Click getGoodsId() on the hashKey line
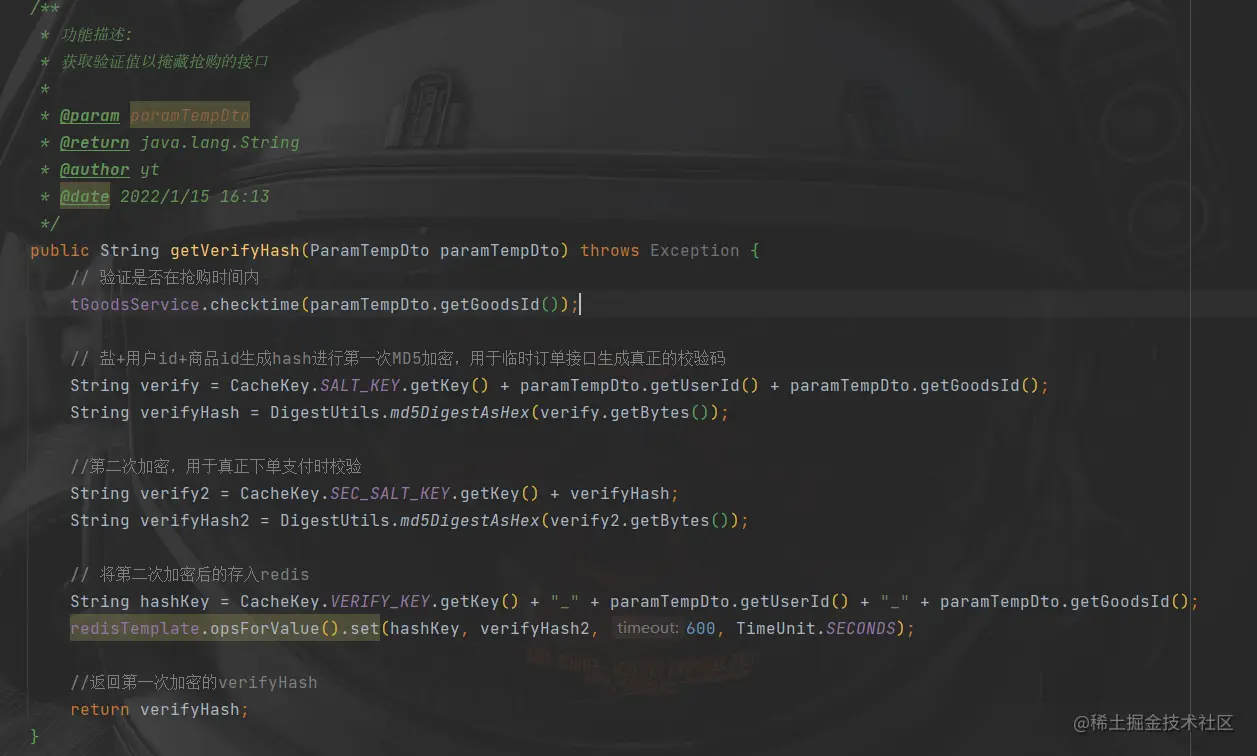This screenshot has height=756, width=1257. (1130, 602)
